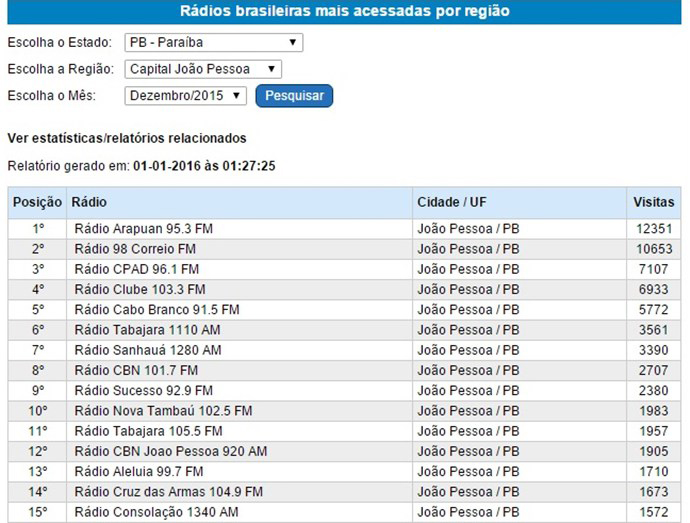
Task: Click João Pessoa / PB in Consolação row
Action: pos(468,512)
